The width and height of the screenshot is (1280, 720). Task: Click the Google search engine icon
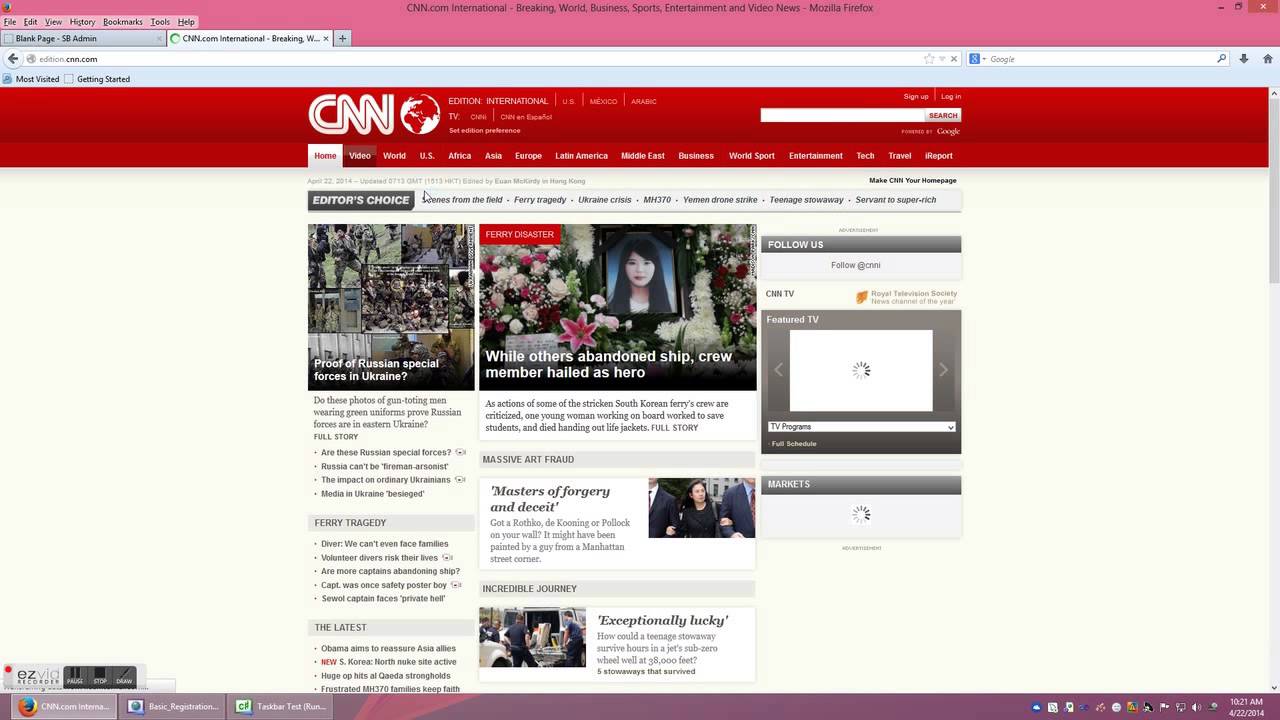point(974,59)
